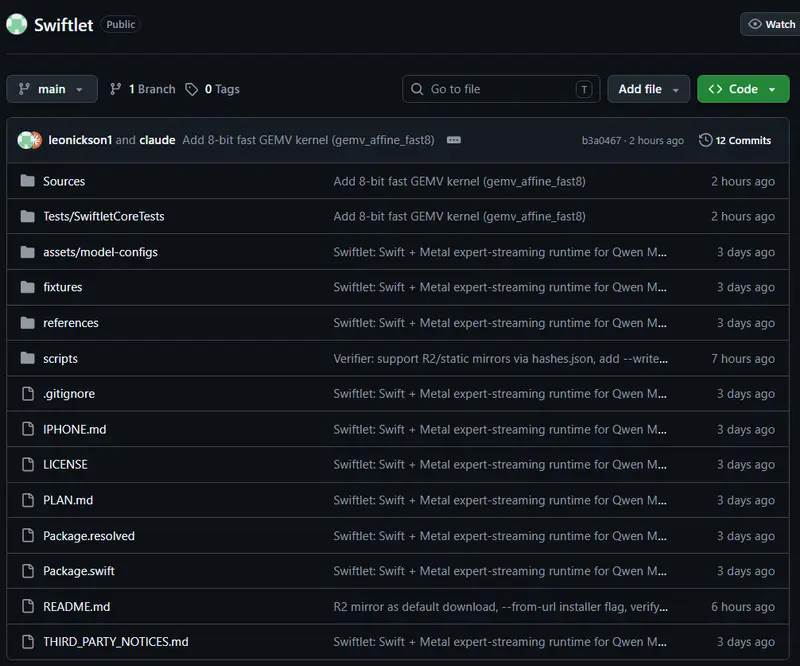Open the README.md file name

coord(77,606)
